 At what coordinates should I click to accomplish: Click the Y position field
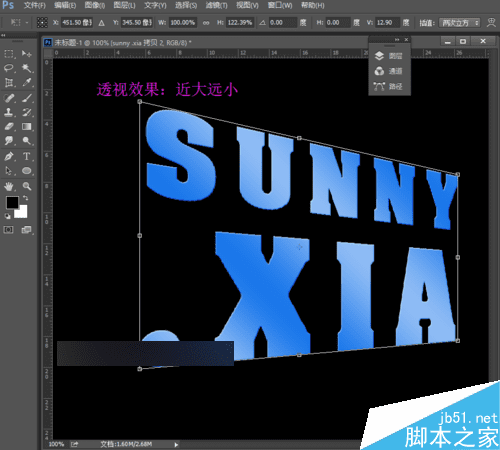137,23
